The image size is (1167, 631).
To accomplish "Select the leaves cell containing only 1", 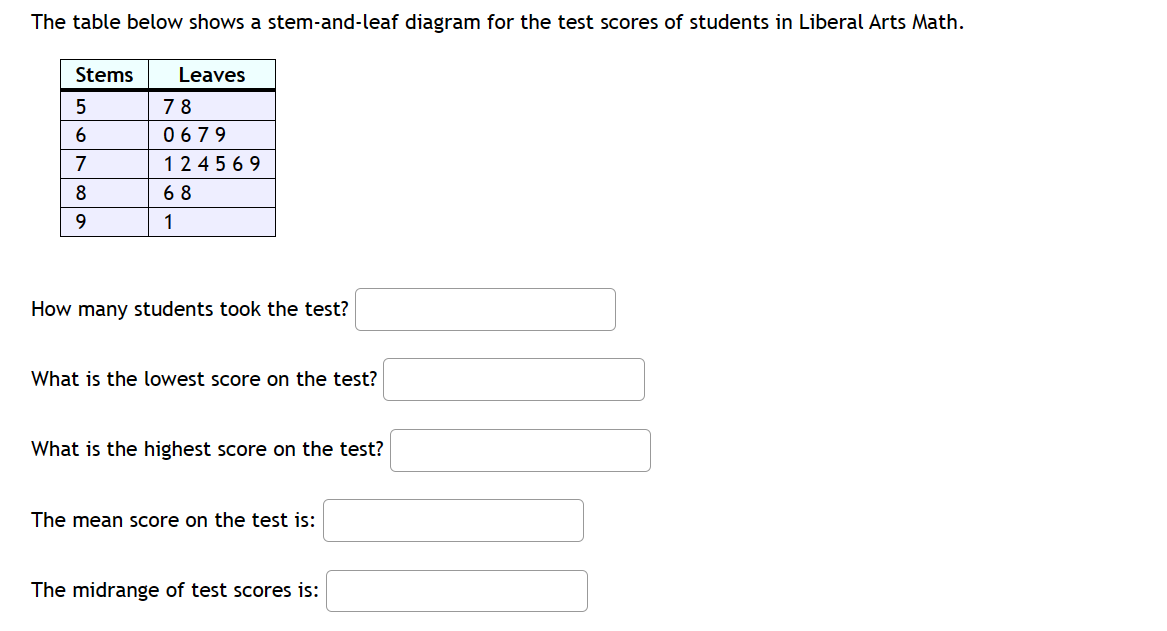I will coord(166,221).
